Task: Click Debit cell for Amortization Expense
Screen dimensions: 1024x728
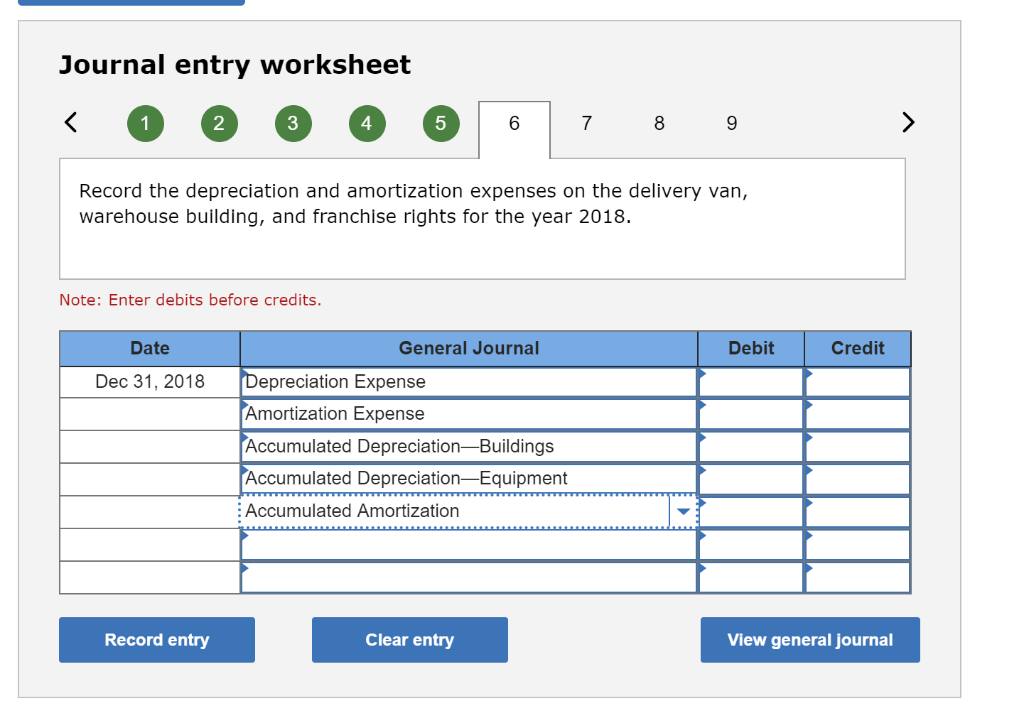Action: click(x=751, y=414)
